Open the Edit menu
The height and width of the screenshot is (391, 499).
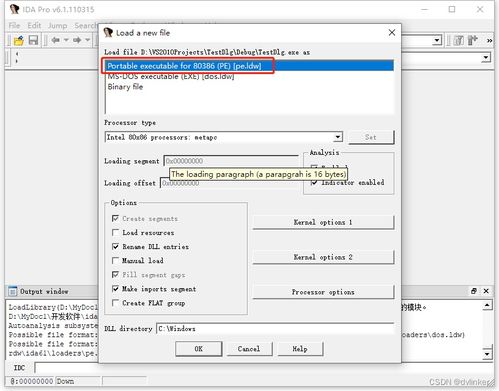click(x=34, y=26)
